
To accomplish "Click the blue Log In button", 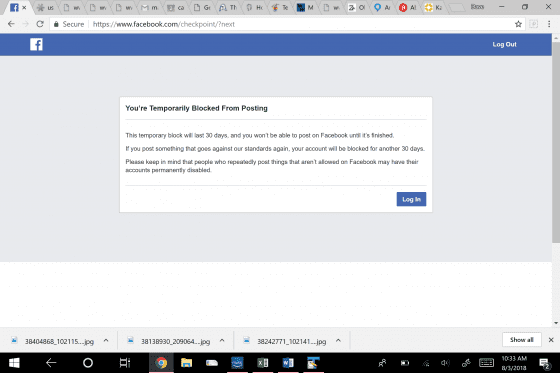I will [411, 199].
